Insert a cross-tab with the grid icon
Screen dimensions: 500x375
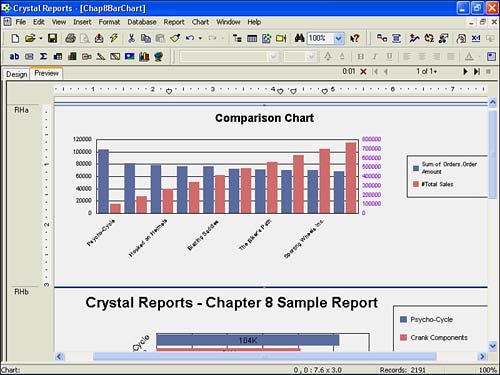point(58,57)
